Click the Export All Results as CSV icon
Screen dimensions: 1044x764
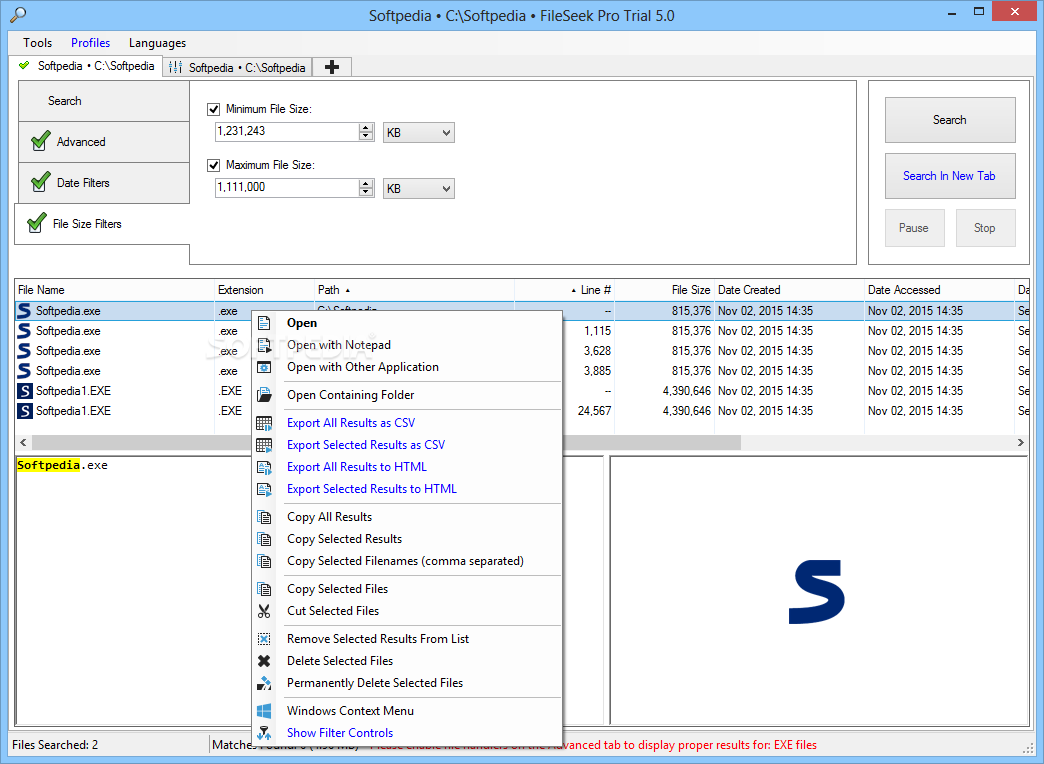[x=264, y=423]
